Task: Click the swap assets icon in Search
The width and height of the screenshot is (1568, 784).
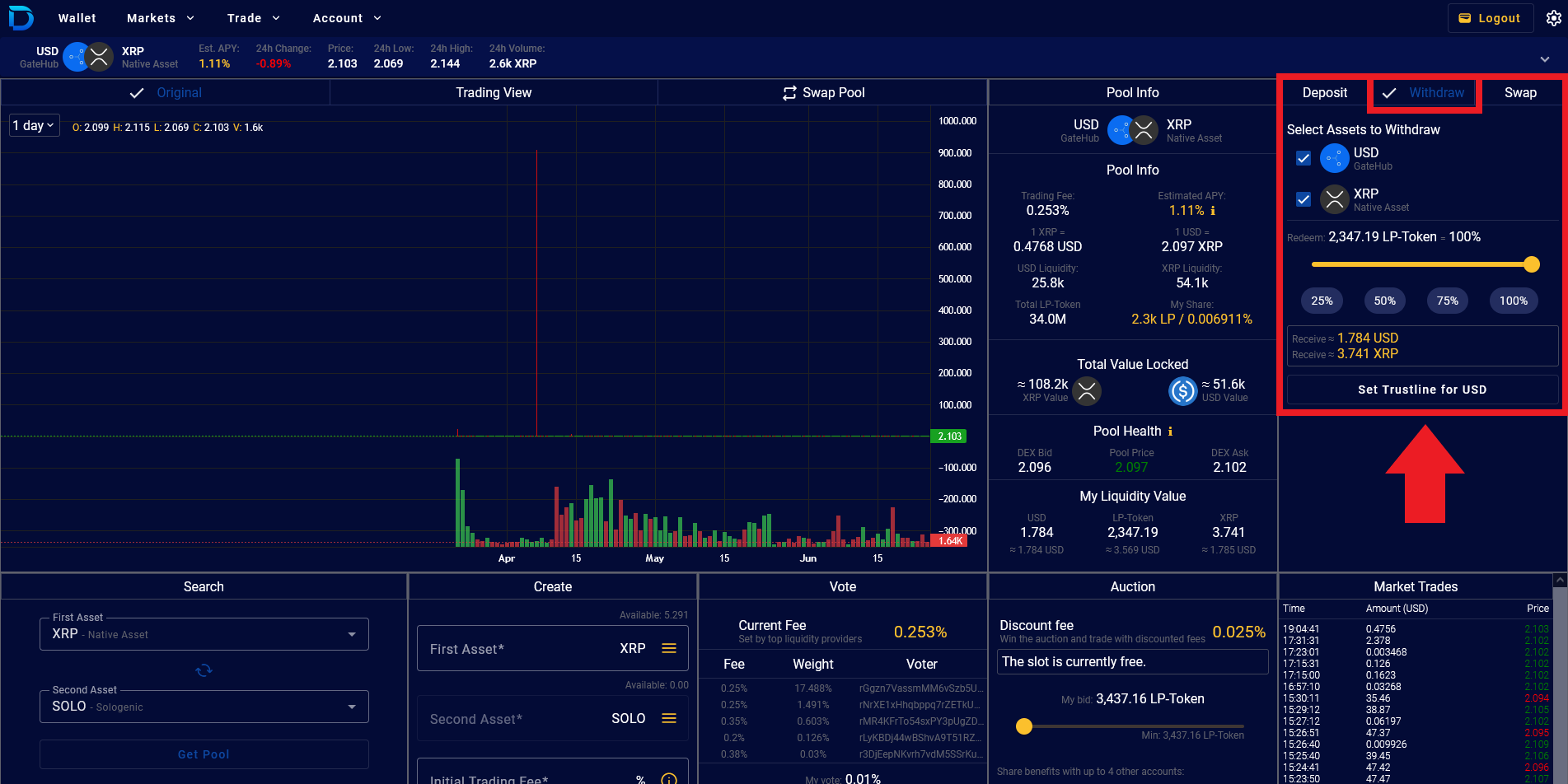Action: click(x=204, y=670)
